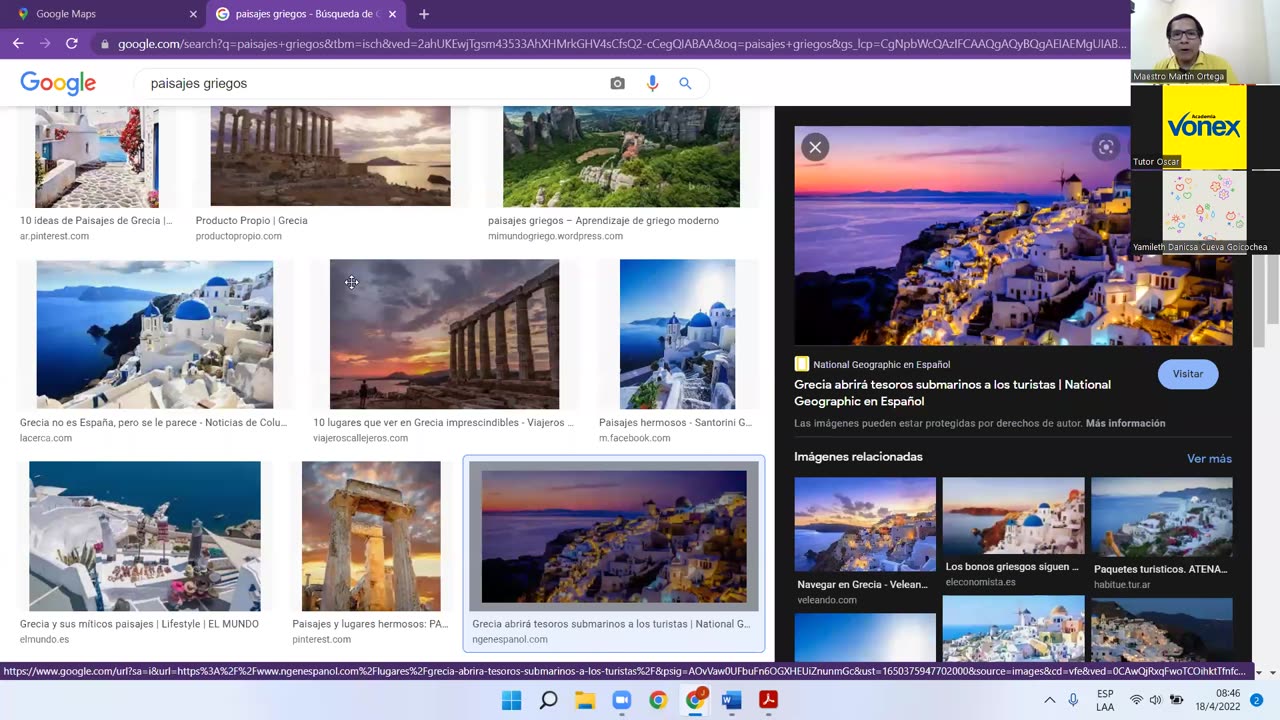1280x720 pixels.
Task: Open Microsoft Word from the taskbar
Action: point(731,700)
